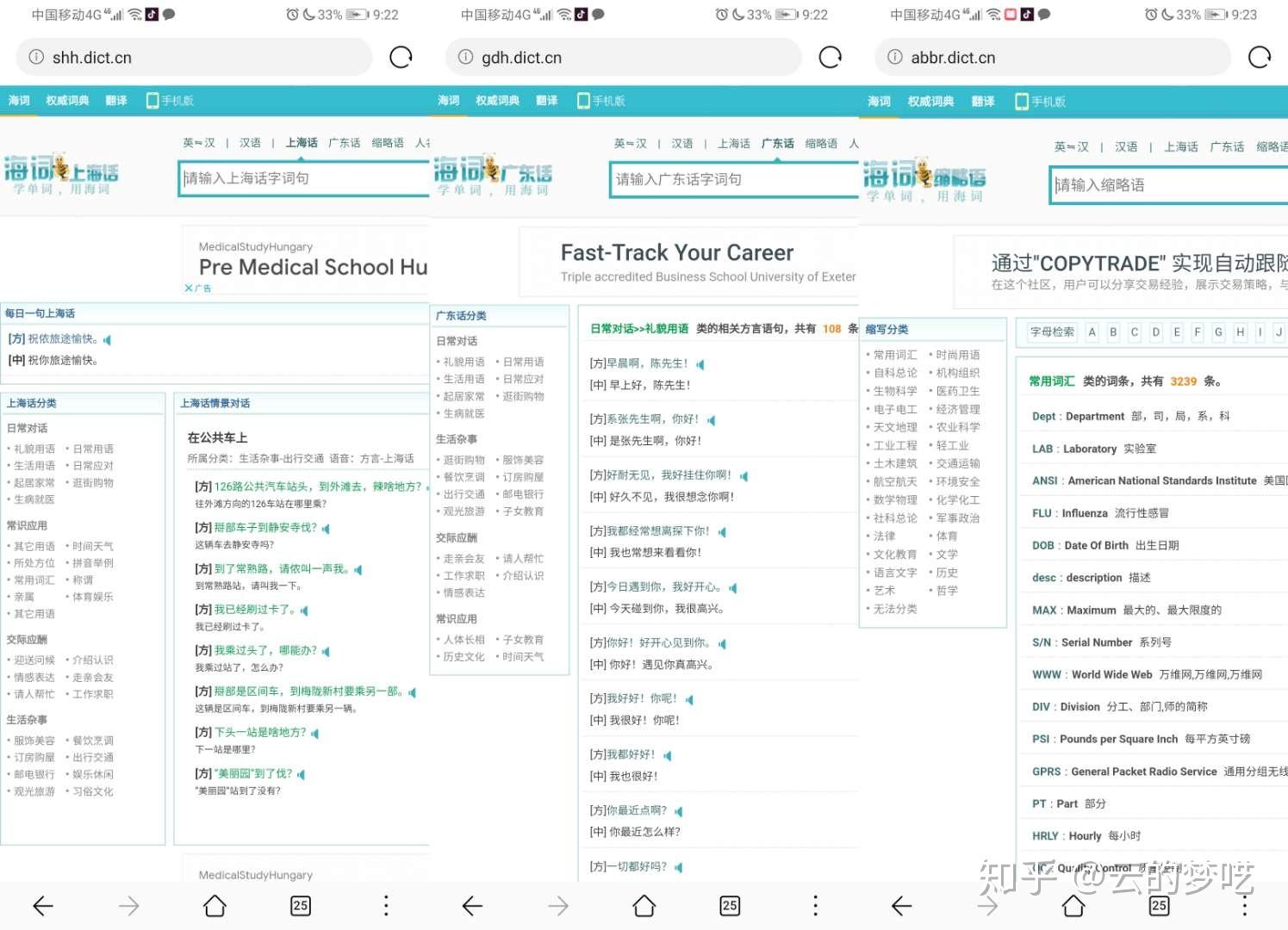This screenshot has height=930, width=1288.
Task: Click the "LAB : Laboratory" entry
Action: click(1094, 449)
